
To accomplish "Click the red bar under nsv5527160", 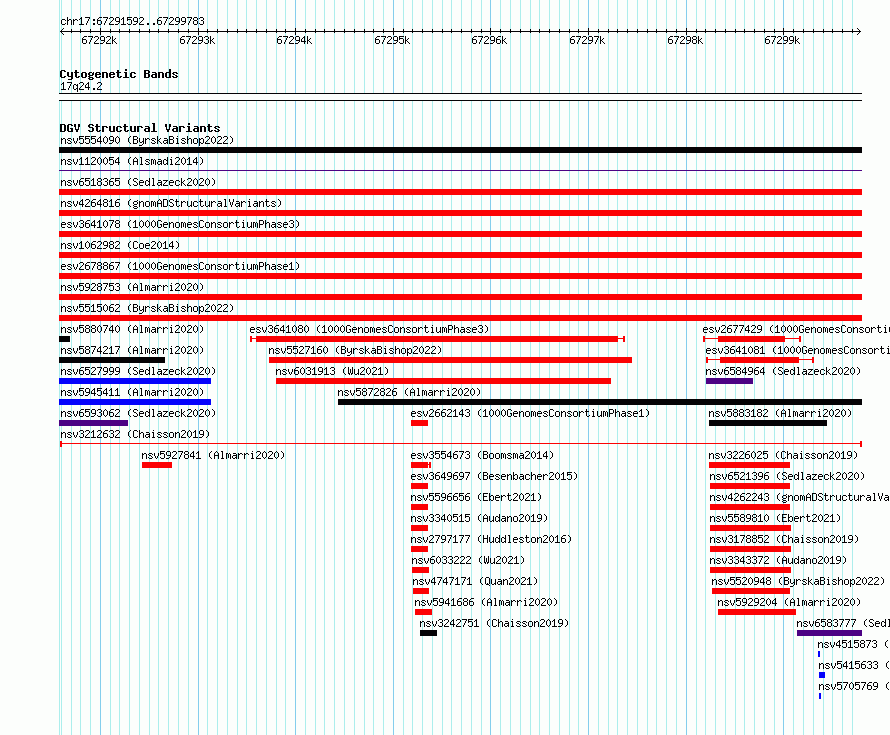I will tap(450, 360).
